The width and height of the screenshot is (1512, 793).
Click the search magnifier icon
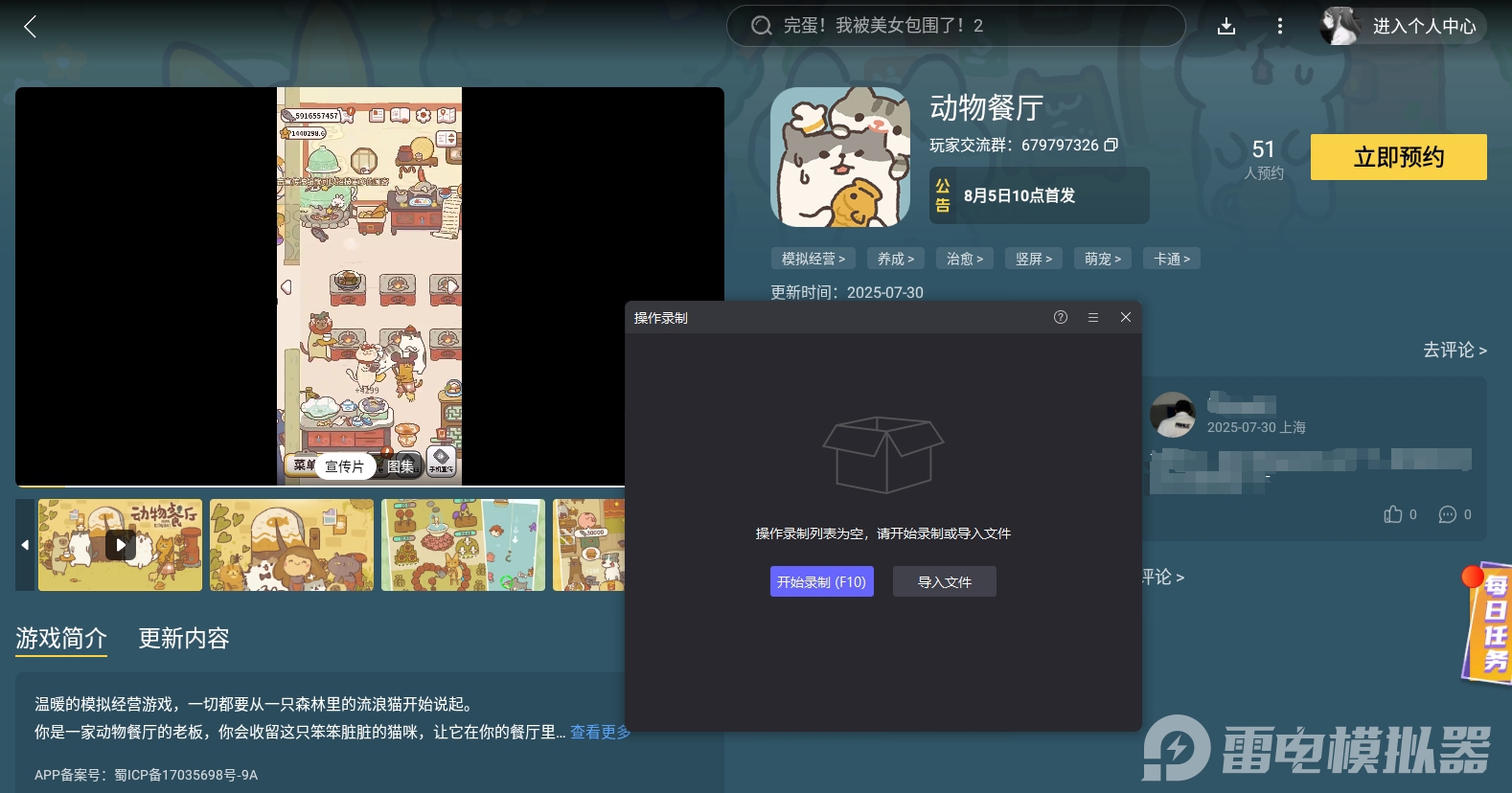tap(761, 26)
